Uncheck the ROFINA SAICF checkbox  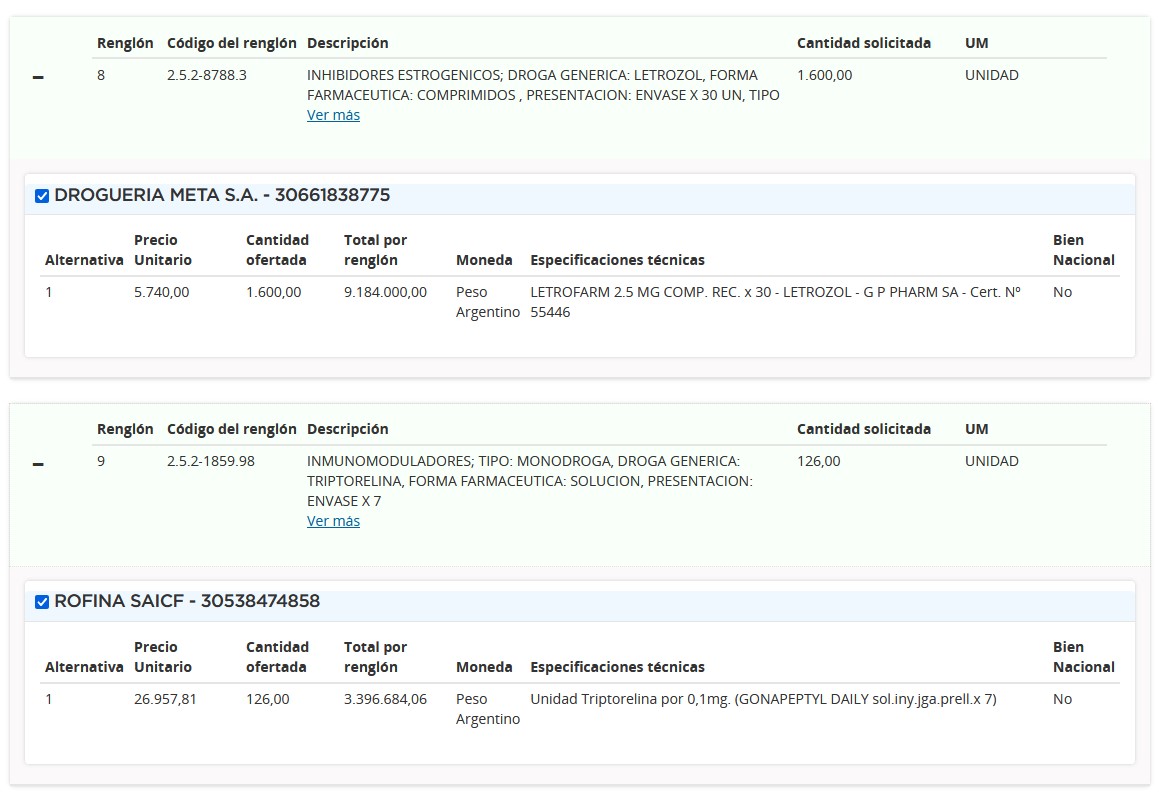coord(42,602)
